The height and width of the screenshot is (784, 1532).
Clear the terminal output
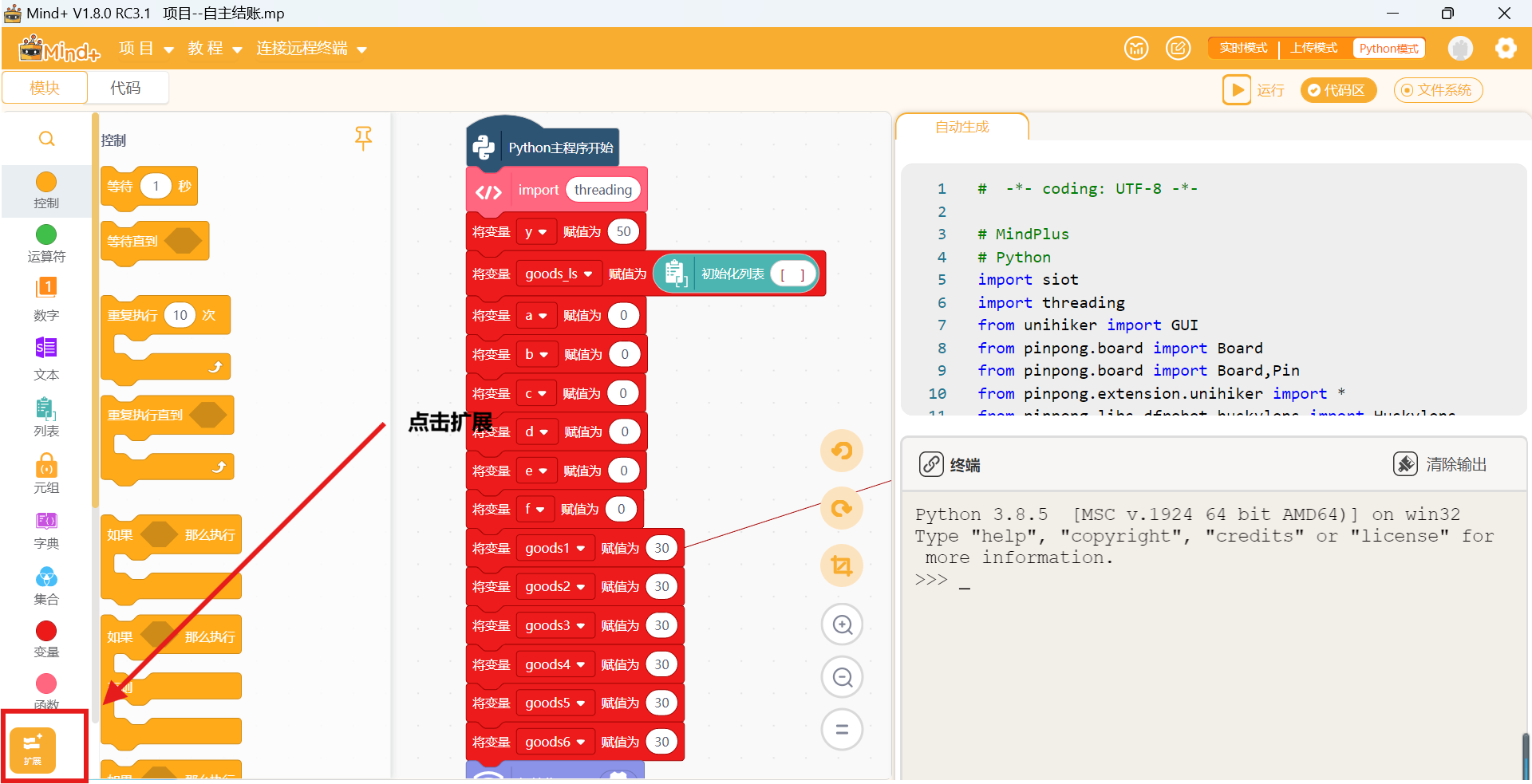pos(1440,464)
